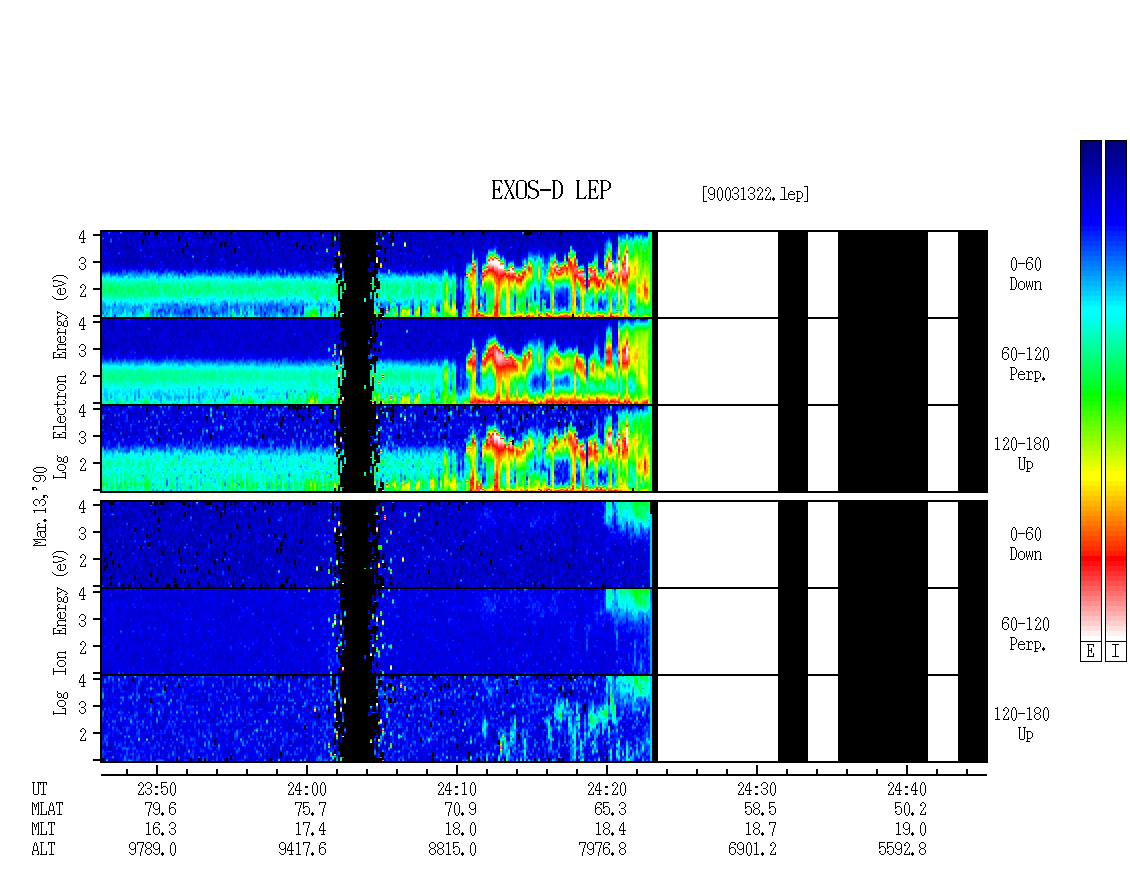Click the UT row label

coord(39,789)
